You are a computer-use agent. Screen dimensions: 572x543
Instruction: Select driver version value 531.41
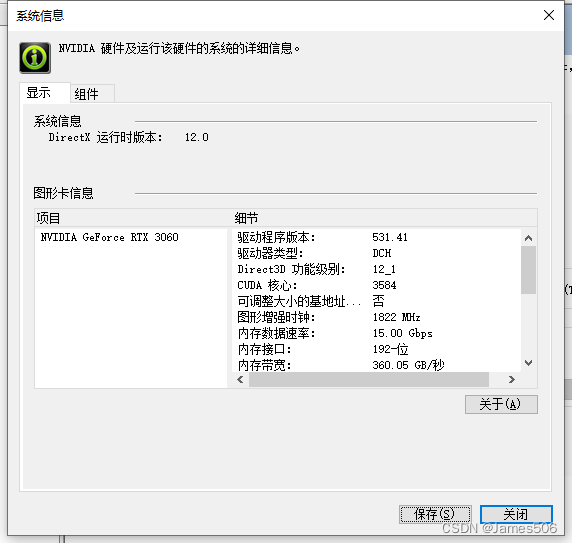390,237
